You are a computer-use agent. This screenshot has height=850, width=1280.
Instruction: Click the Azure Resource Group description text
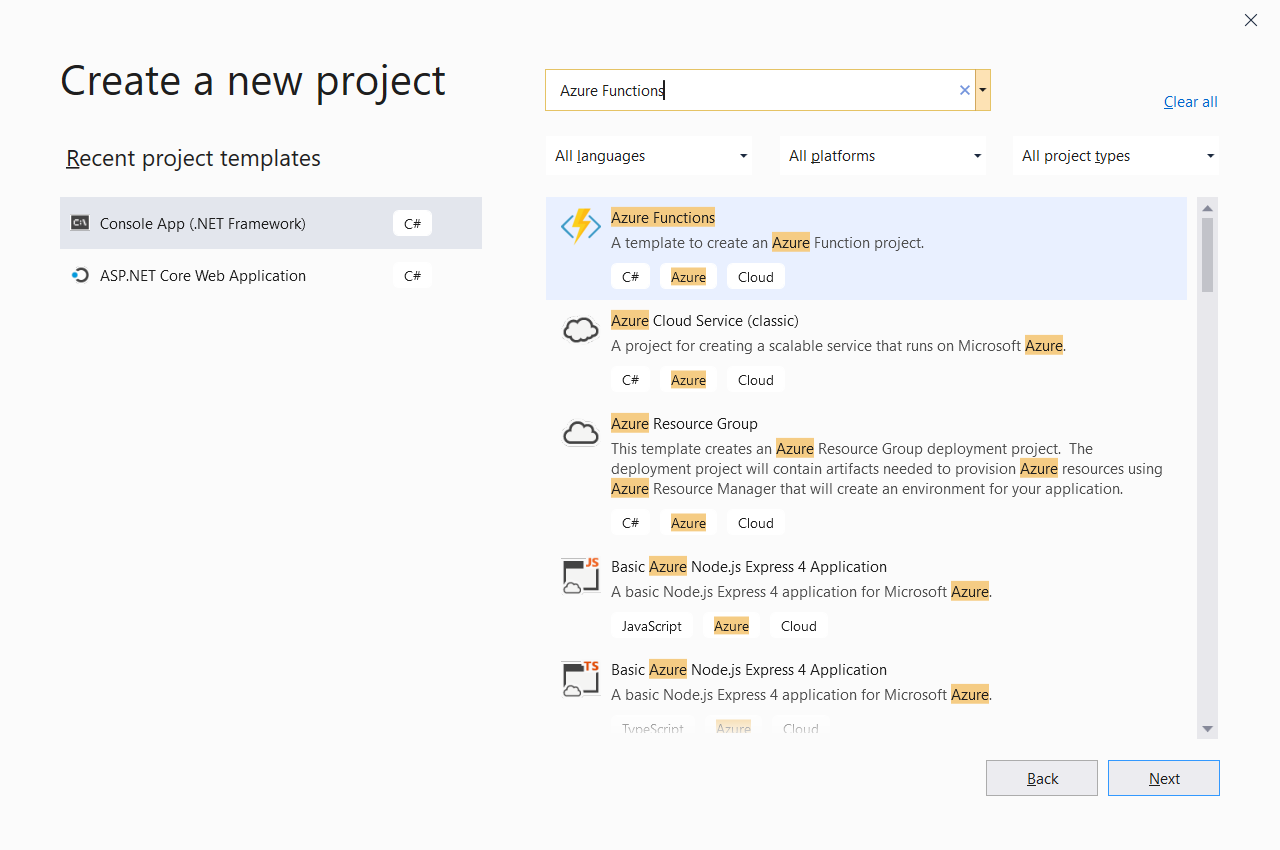887,468
